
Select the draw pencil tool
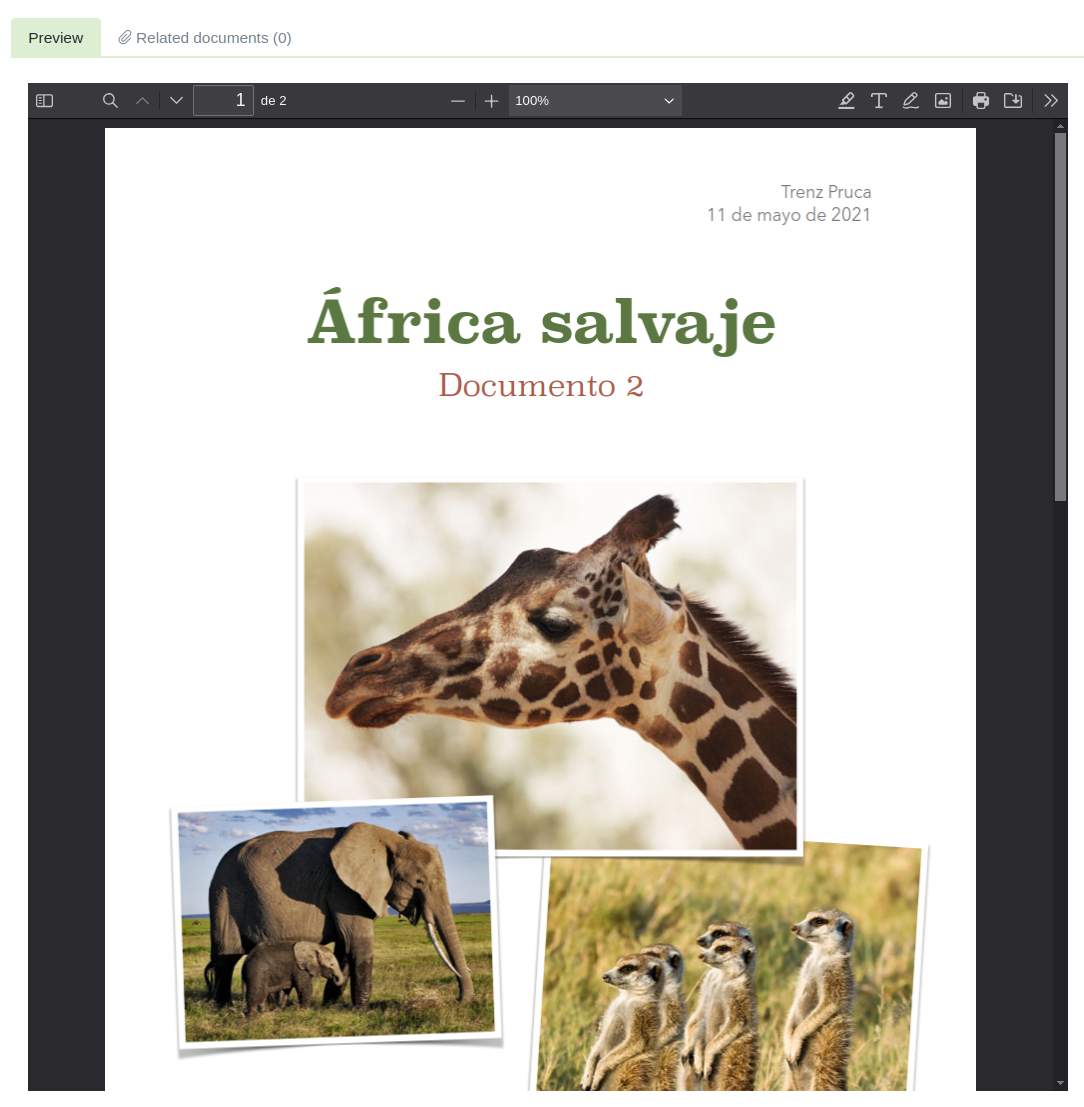pyautogui.click(x=910, y=101)
